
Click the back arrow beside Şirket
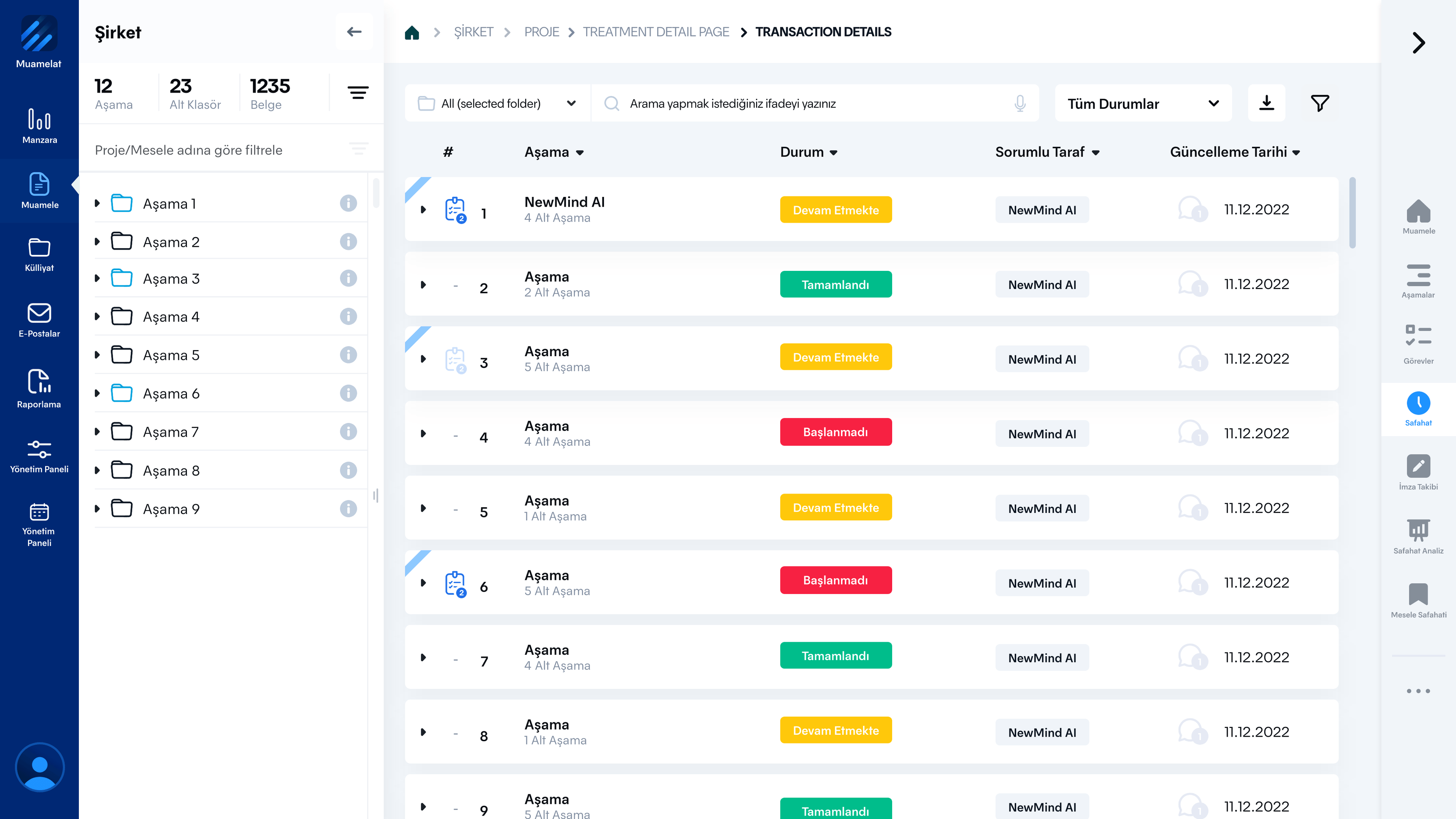(354, 32)
